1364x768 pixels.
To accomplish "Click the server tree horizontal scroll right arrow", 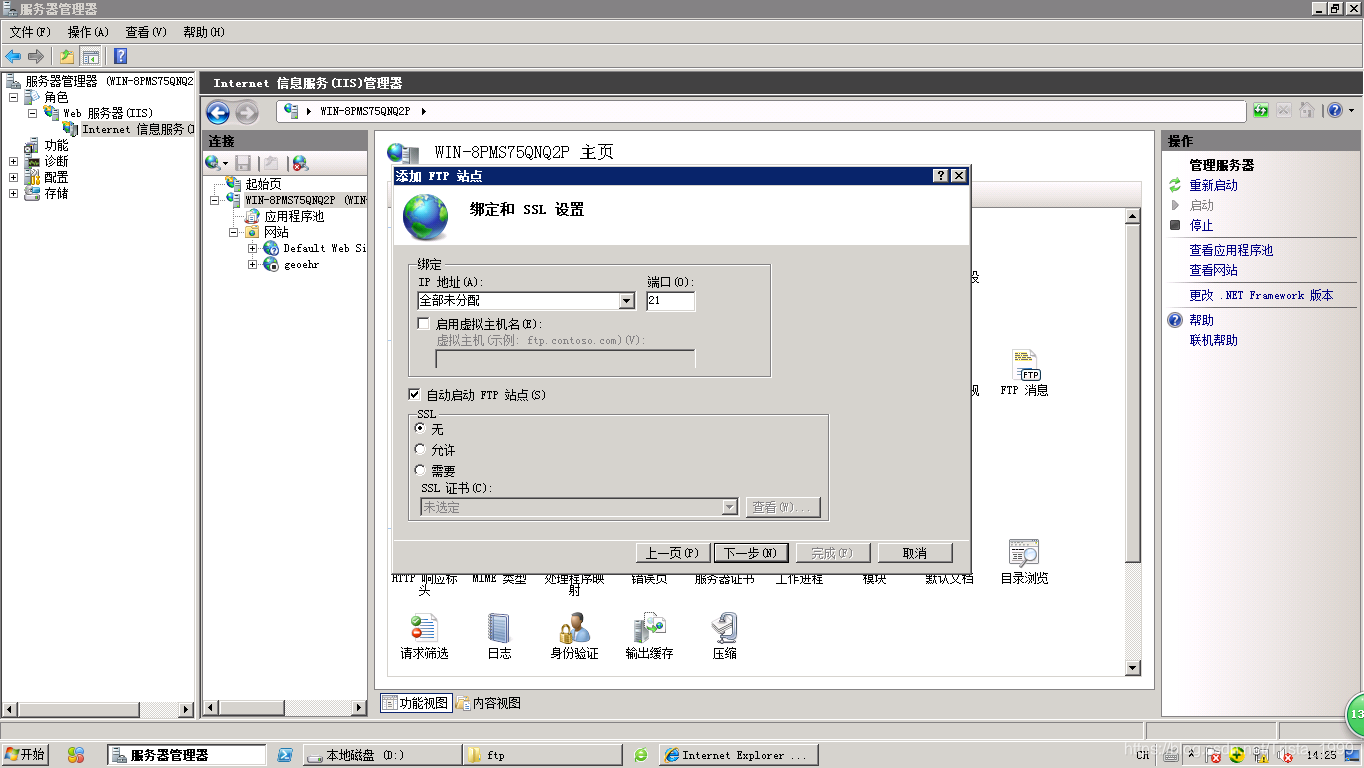I will [x=186, y=709].
